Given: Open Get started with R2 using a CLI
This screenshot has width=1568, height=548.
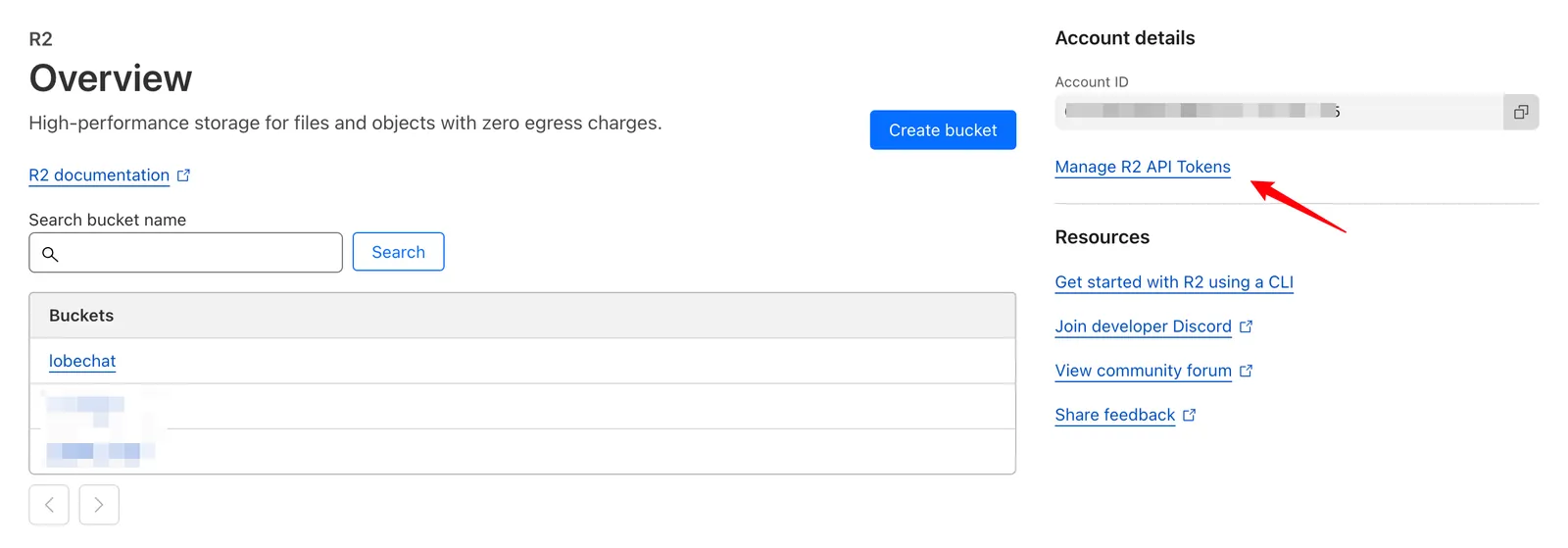Looking at the screenshot, I should tap(1173, 282).
